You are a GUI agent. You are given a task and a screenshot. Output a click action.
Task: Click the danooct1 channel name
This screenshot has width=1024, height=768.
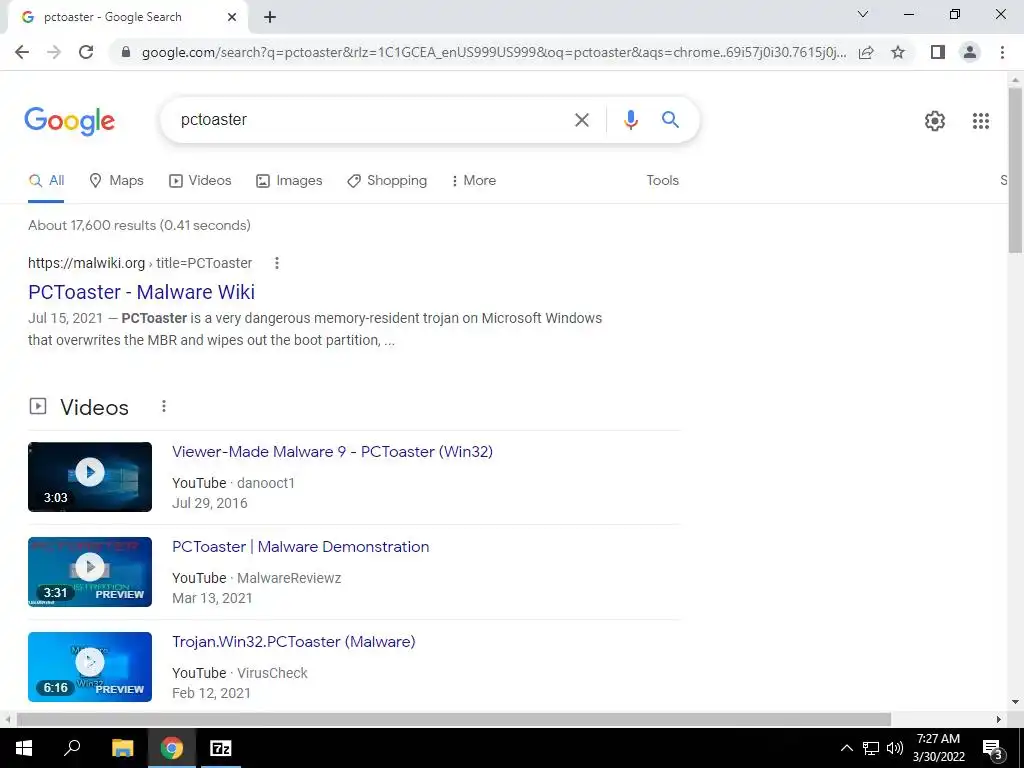pos(266,483)
